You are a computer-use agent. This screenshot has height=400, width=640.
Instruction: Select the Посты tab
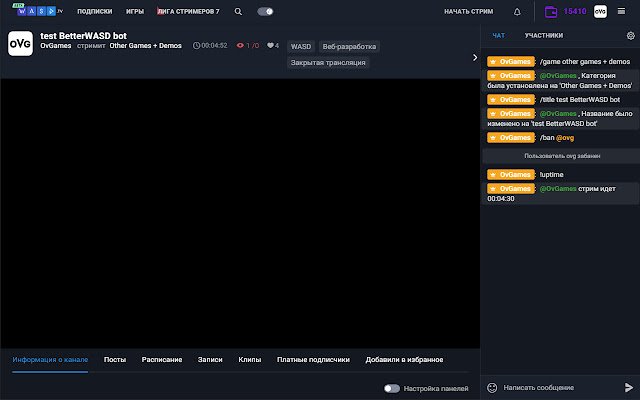point(115,360)
